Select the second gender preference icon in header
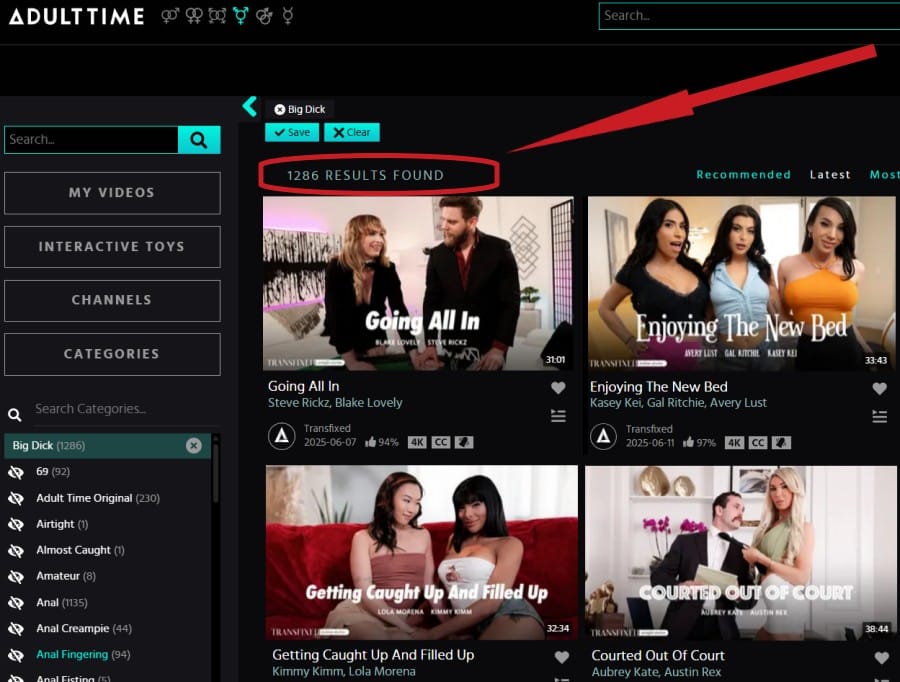The image size is (900, 682). coord(194,16)
